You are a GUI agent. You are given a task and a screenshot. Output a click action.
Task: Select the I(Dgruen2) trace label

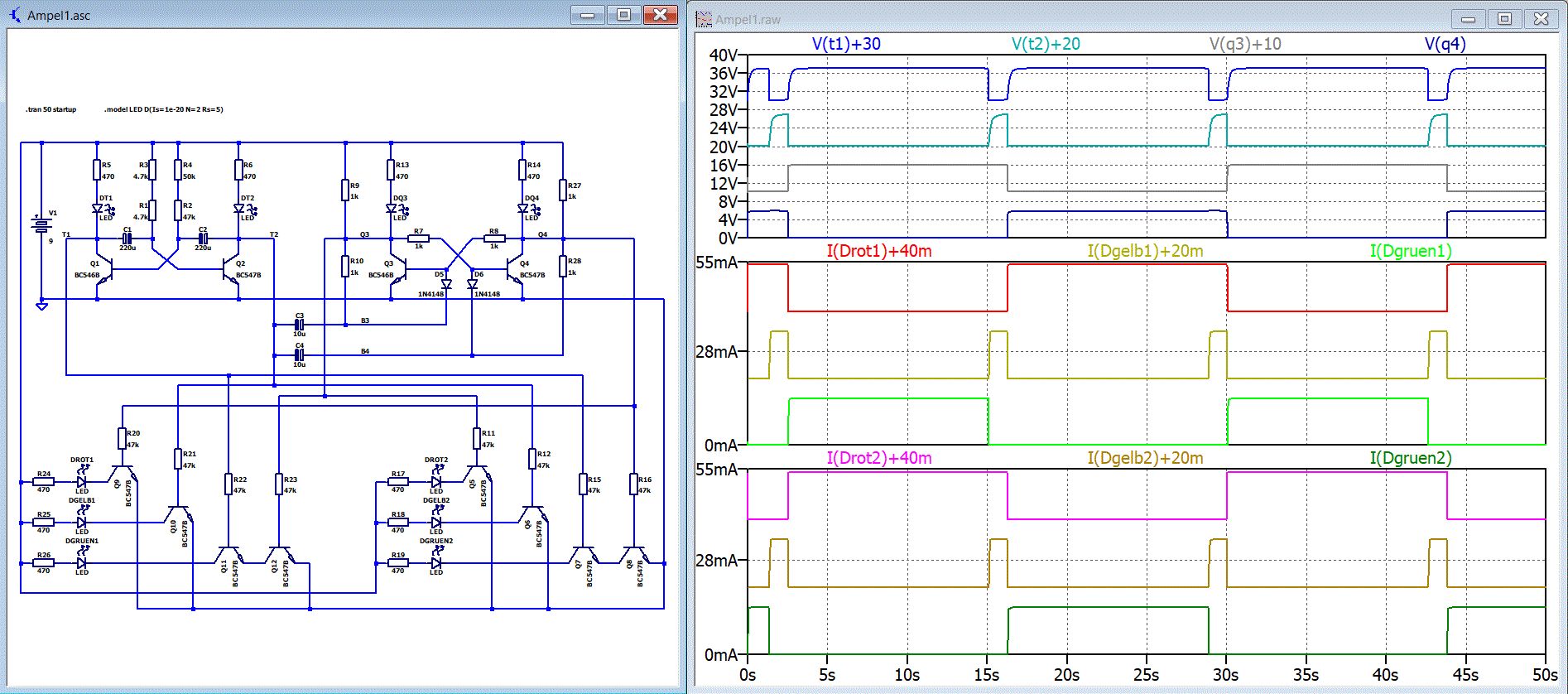[x=1411, y=458]
